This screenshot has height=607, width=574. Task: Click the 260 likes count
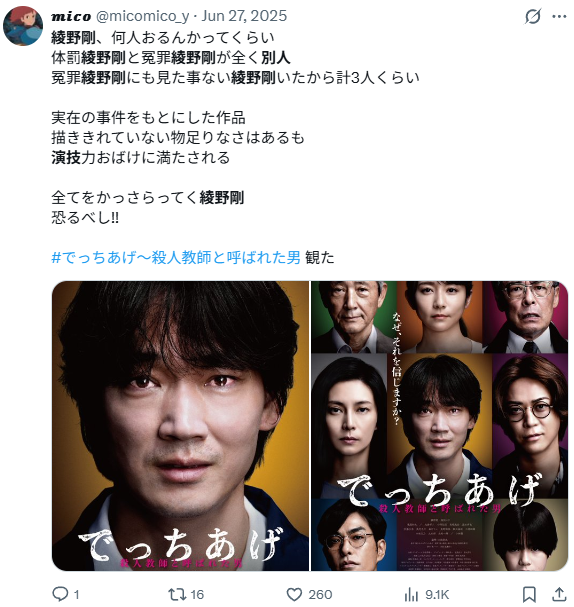pos(320,595)
